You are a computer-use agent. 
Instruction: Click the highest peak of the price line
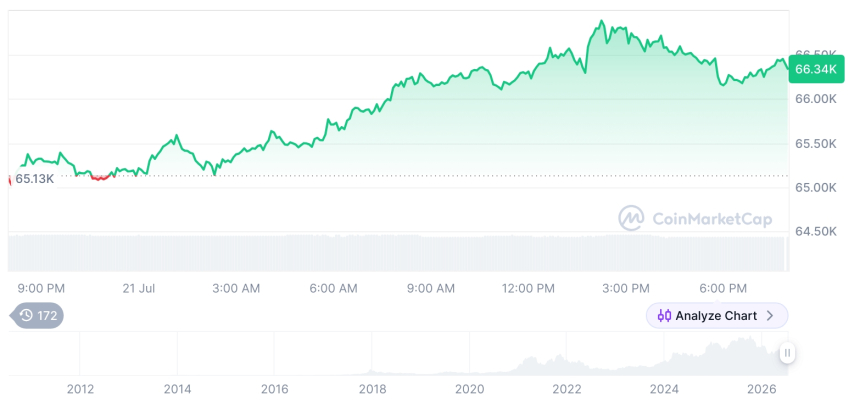[x=601, y=21]
